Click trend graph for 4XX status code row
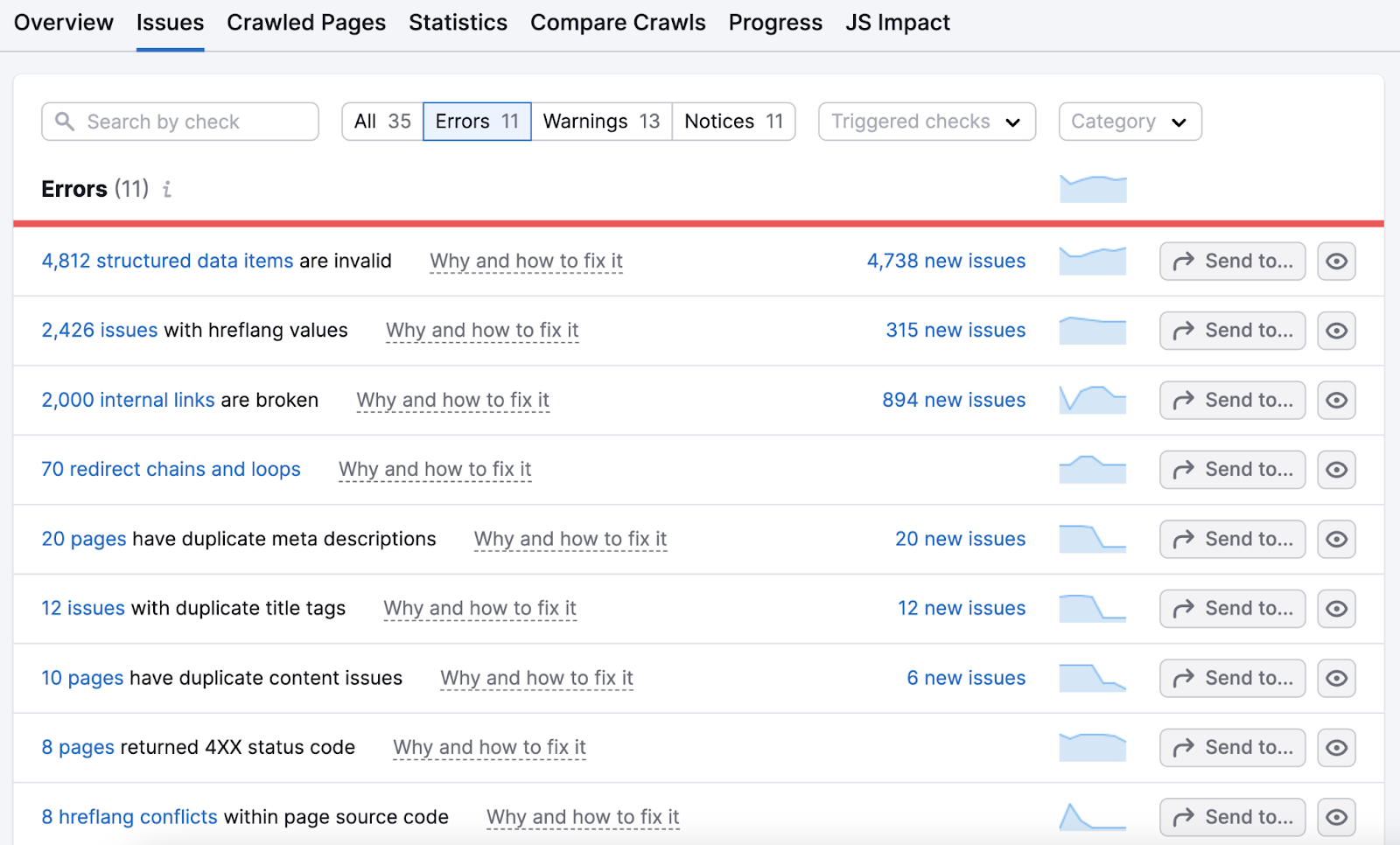The height and width of the screenshot is (845, 1400). click(x=1092, y=747)
